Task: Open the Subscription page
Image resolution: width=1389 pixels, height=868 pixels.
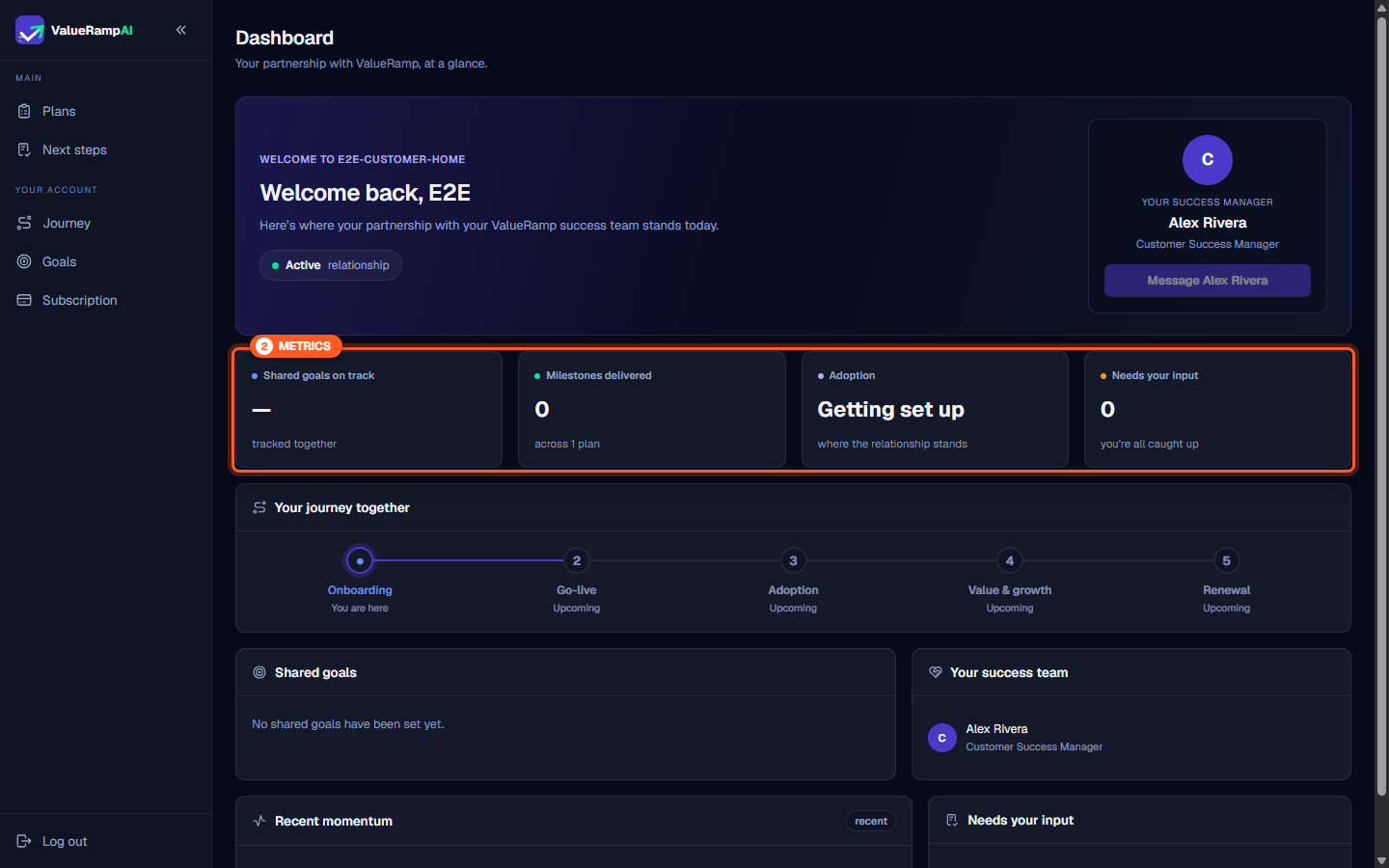Action: (106, 300)
